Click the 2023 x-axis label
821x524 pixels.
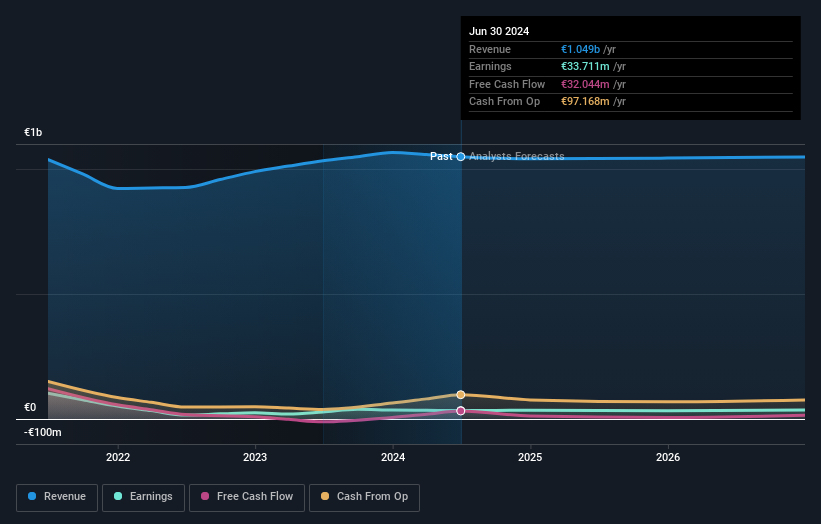point(255,457)
